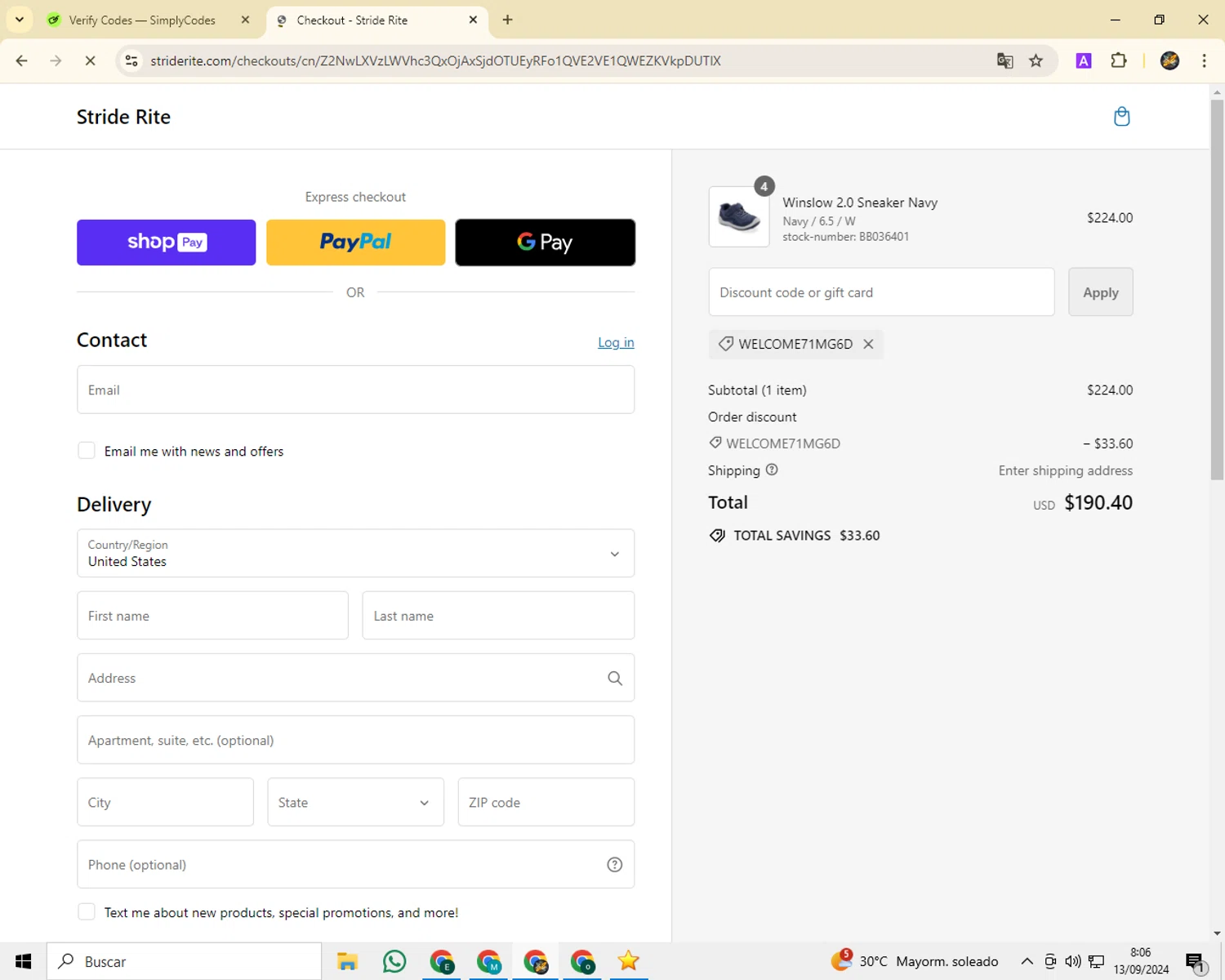The image size is (1225, 980).
Task: Switch to Verify Codes SimplyCodes tab
Action: click(x=142, y=20)
